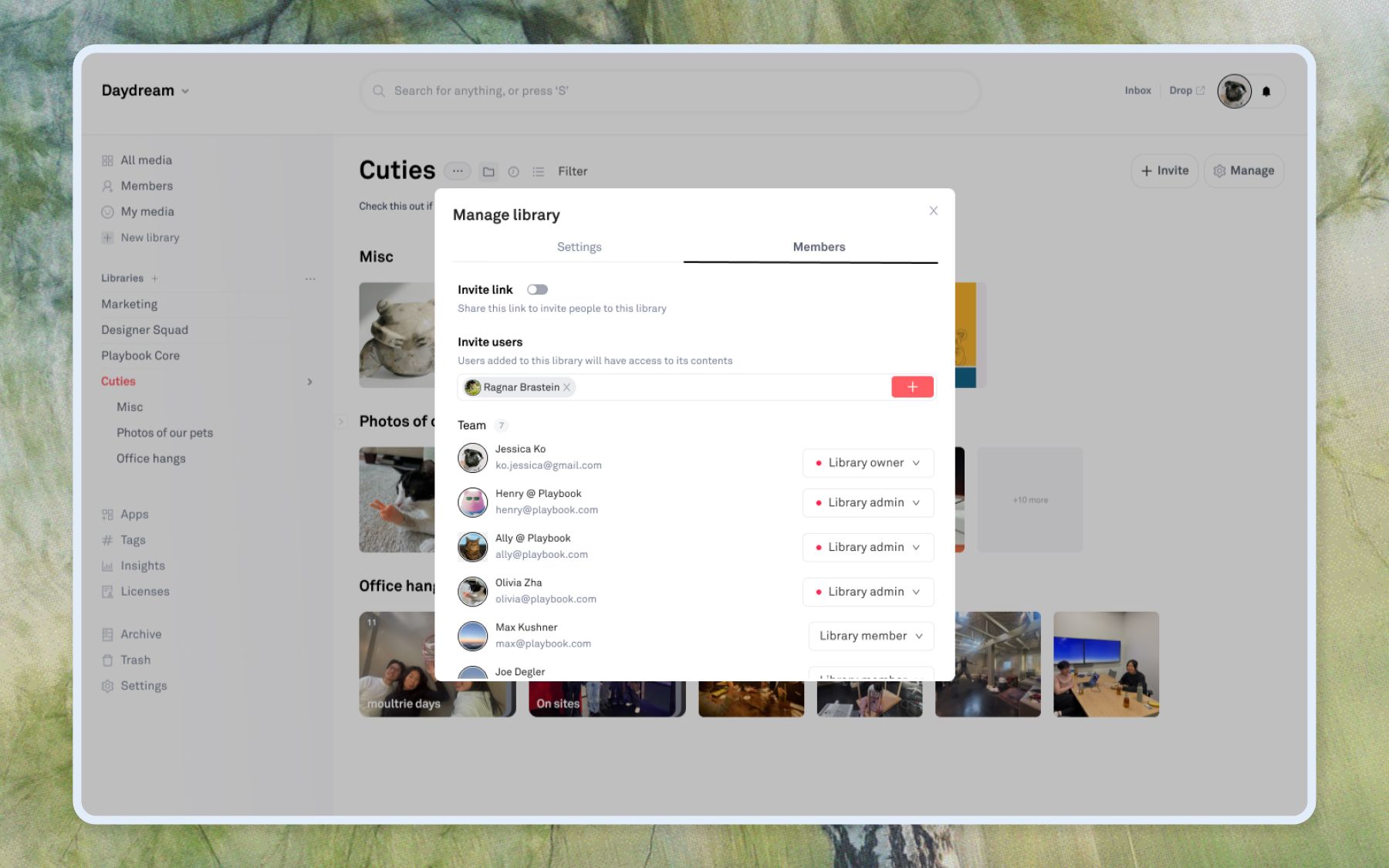Switch to the Settings tab

tap(579, 247)
